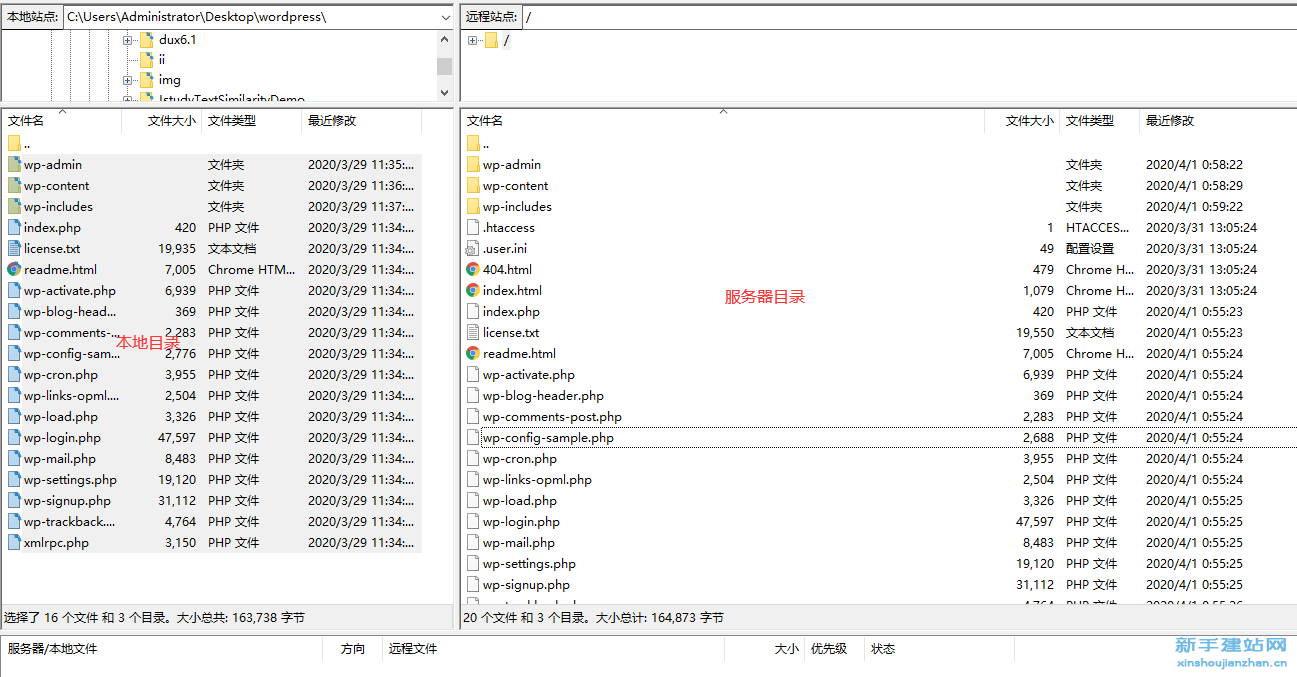Click the remote status text 164,873 字节
This screenshot has width=1297, height=677.
[x=689, y=618]
